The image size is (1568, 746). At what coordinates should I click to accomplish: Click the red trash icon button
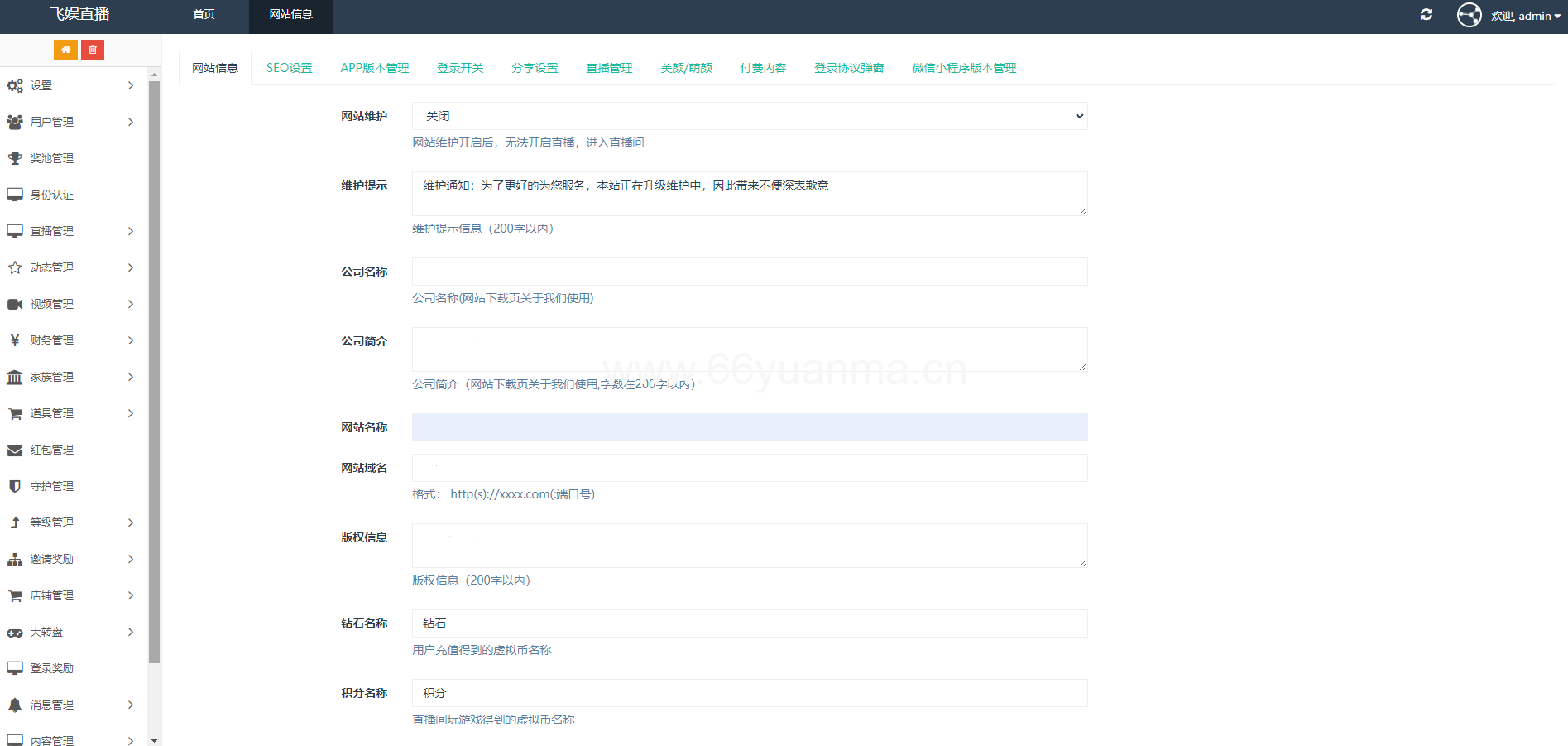pyautogui.click(x=93, y=50)
